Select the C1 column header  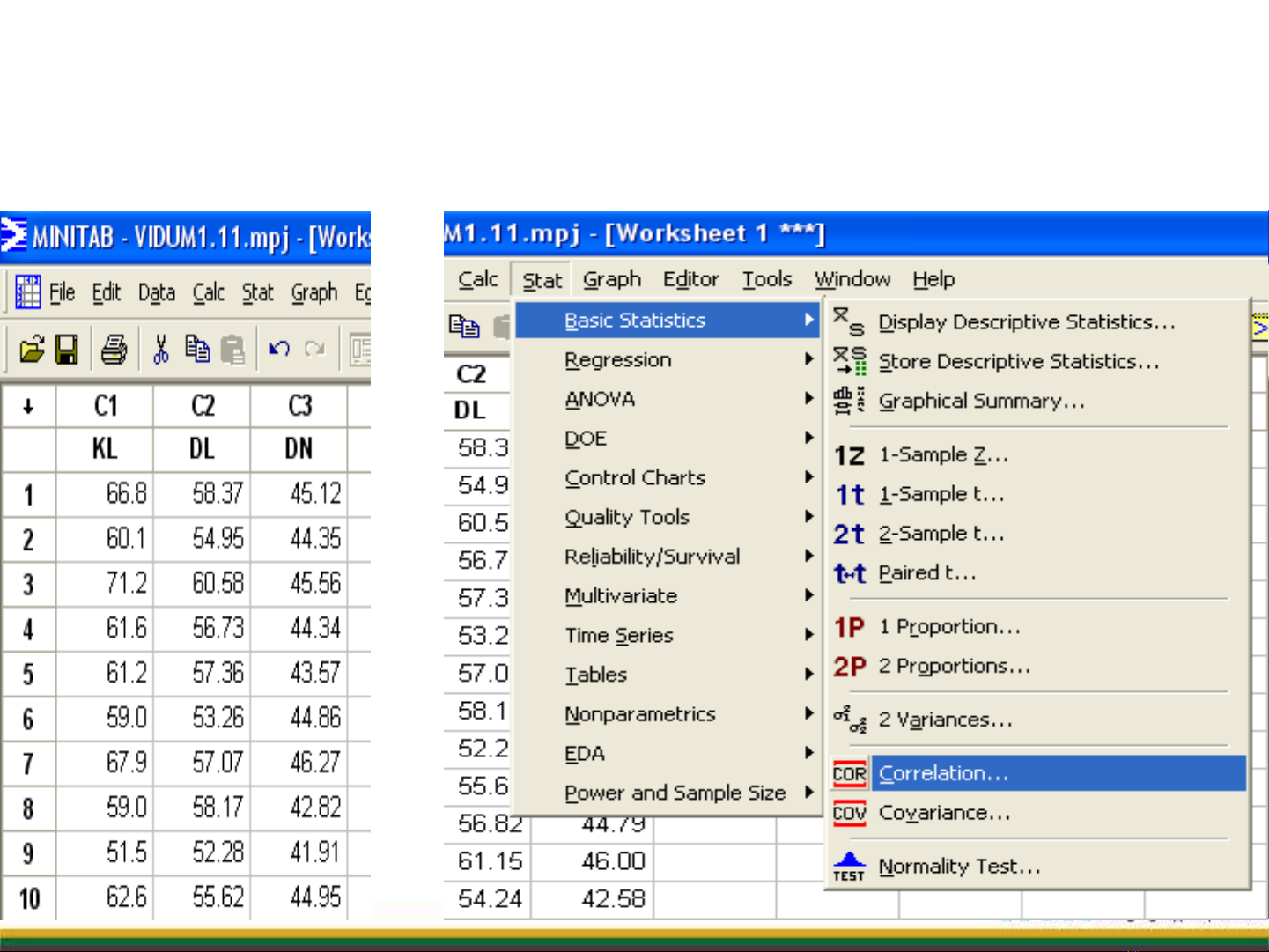[x=105, y=406]
